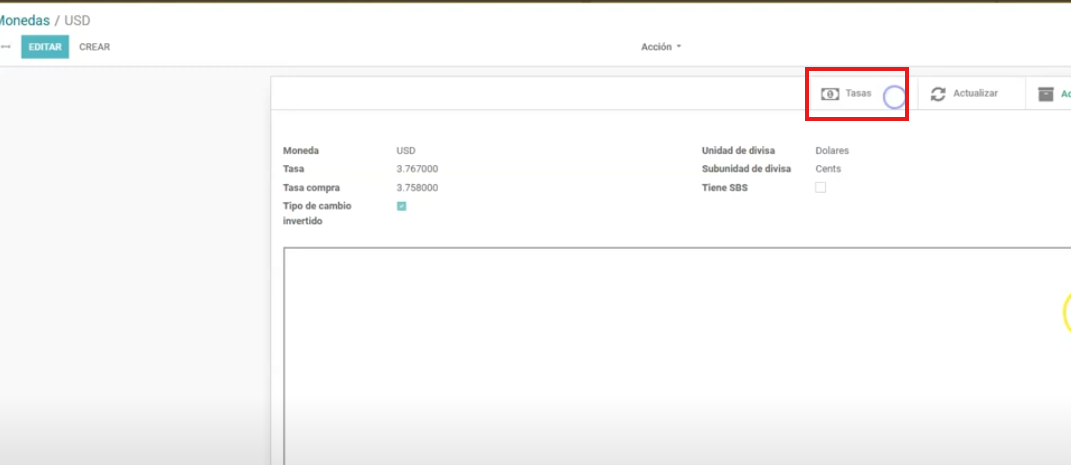Click the Actualizar button label

click(975, 93)
